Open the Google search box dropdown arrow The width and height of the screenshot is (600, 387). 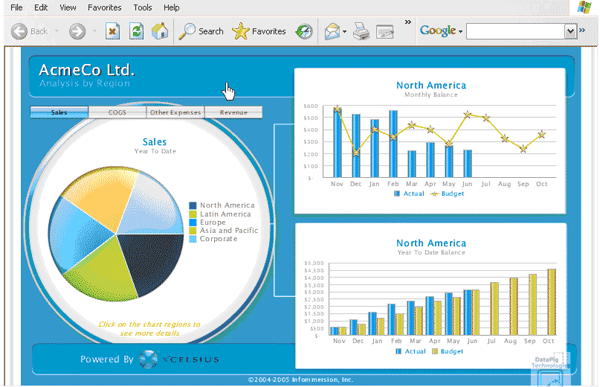[x=571, y=31]
